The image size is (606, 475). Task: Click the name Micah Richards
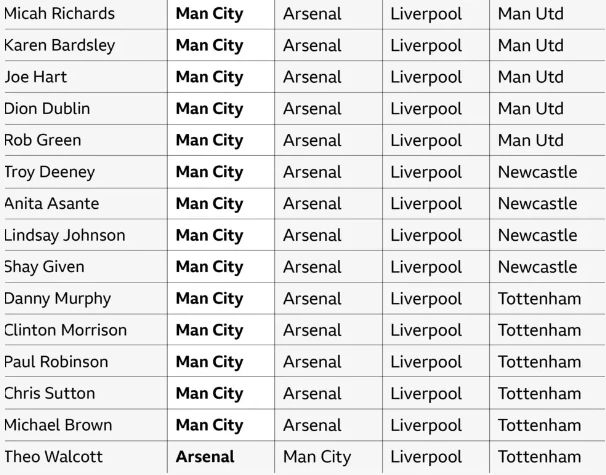click(x=59, y=14)
